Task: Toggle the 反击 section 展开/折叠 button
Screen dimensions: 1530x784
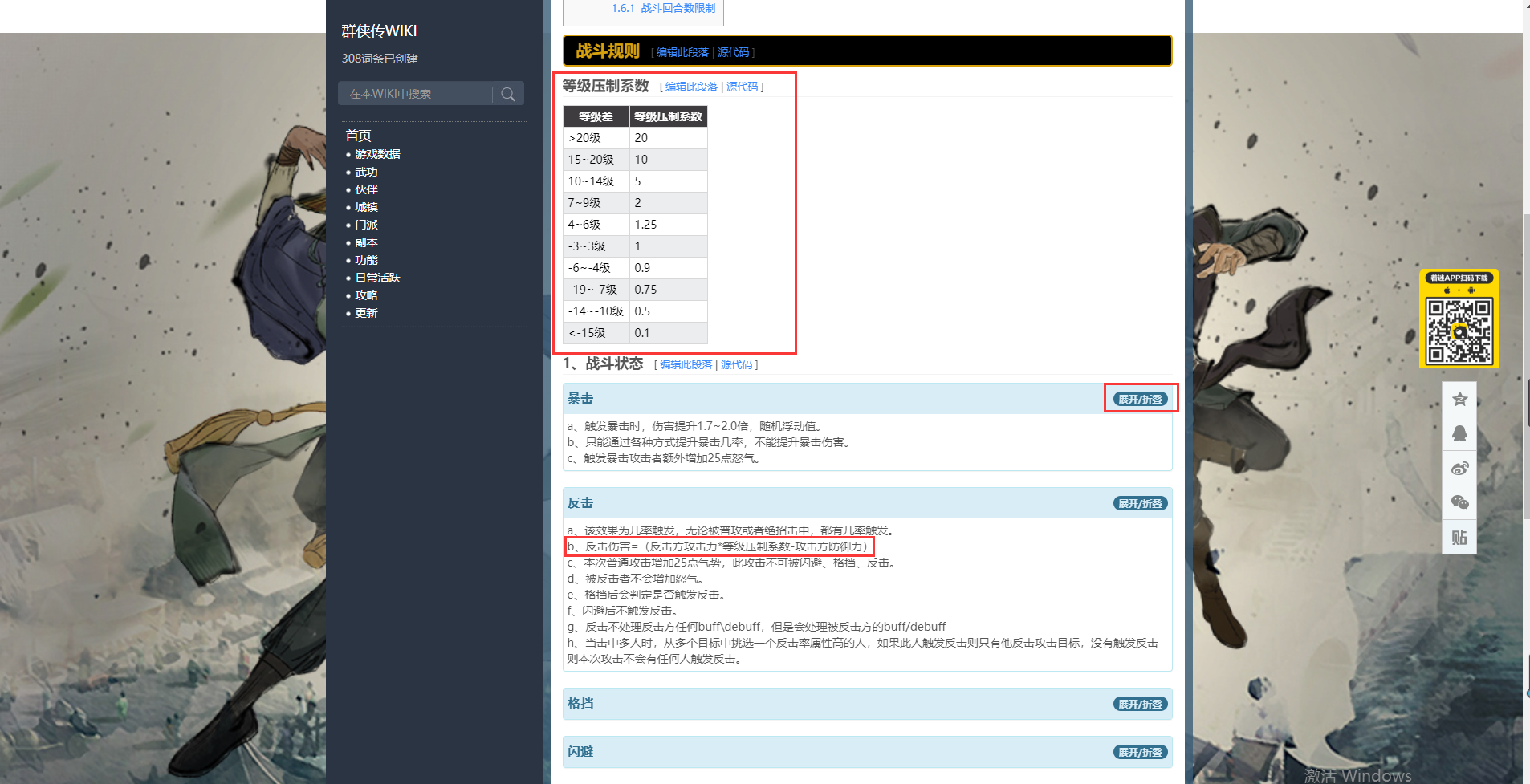Action: coord(1140,503)
